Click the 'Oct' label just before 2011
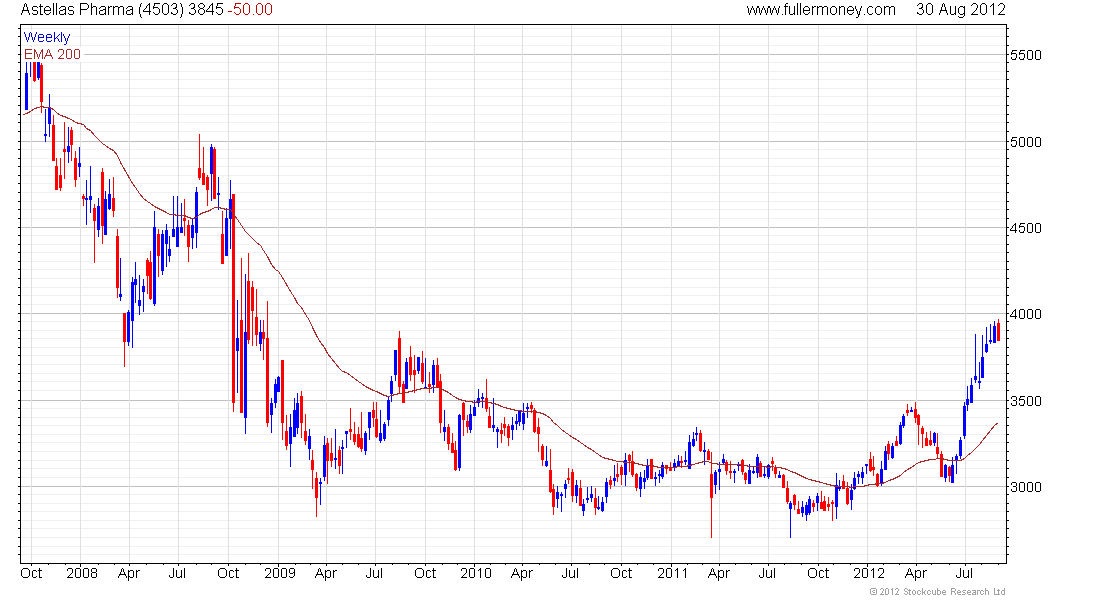Viewport: 1100px width, 600px height. [621, 573]
